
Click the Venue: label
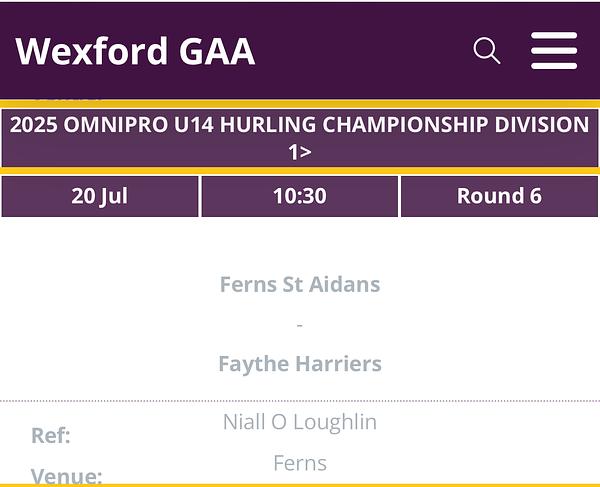(66, 477)
